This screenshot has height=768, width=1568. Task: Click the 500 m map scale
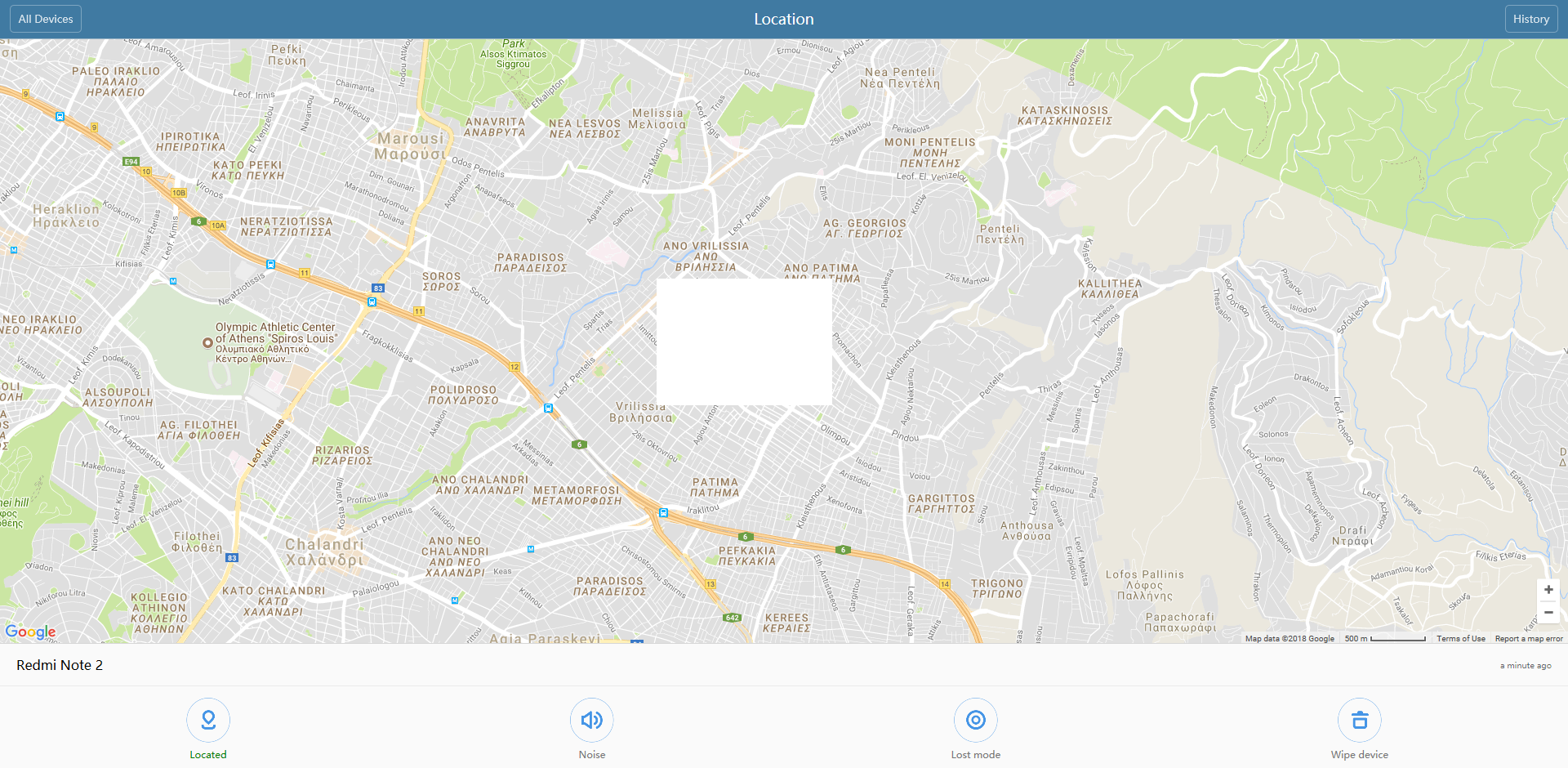(x=1385, y=639)
